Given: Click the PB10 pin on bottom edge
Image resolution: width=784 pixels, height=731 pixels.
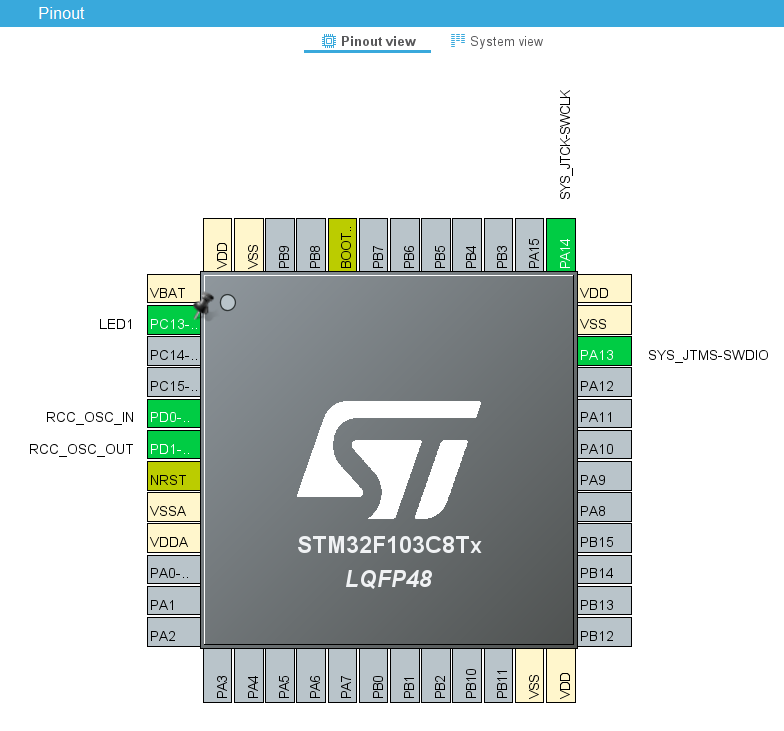Looking at the screenshot, I should 468,676.
